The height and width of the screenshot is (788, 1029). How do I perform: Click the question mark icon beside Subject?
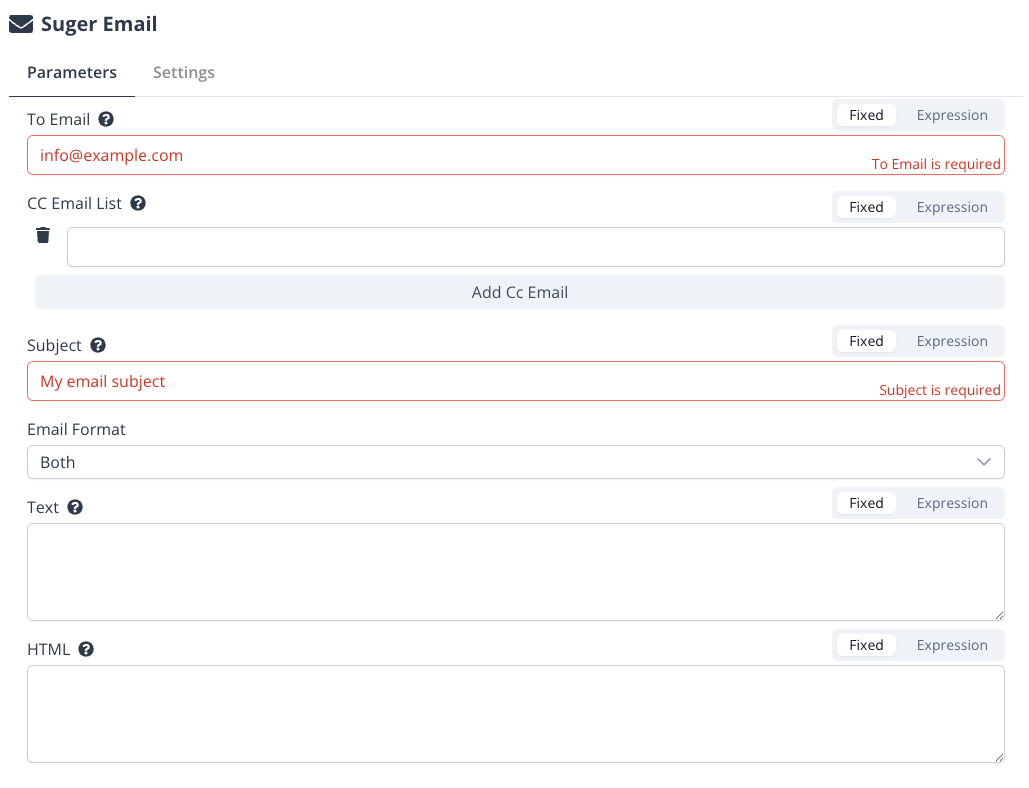[98, 345]
